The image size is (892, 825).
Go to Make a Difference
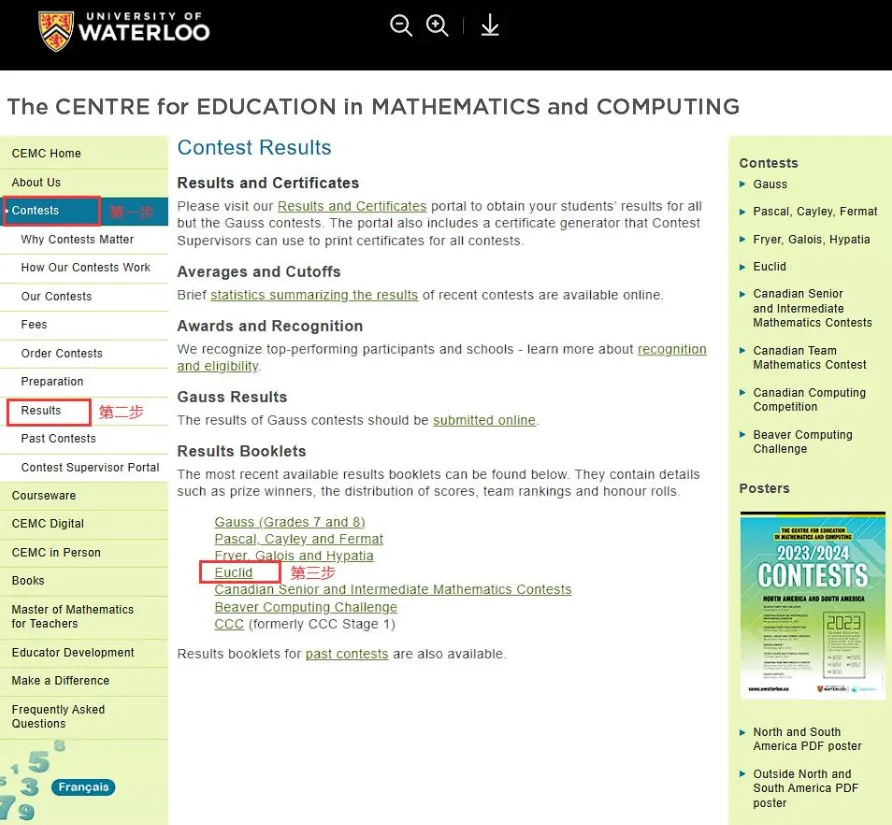click(x=60, y=680)
